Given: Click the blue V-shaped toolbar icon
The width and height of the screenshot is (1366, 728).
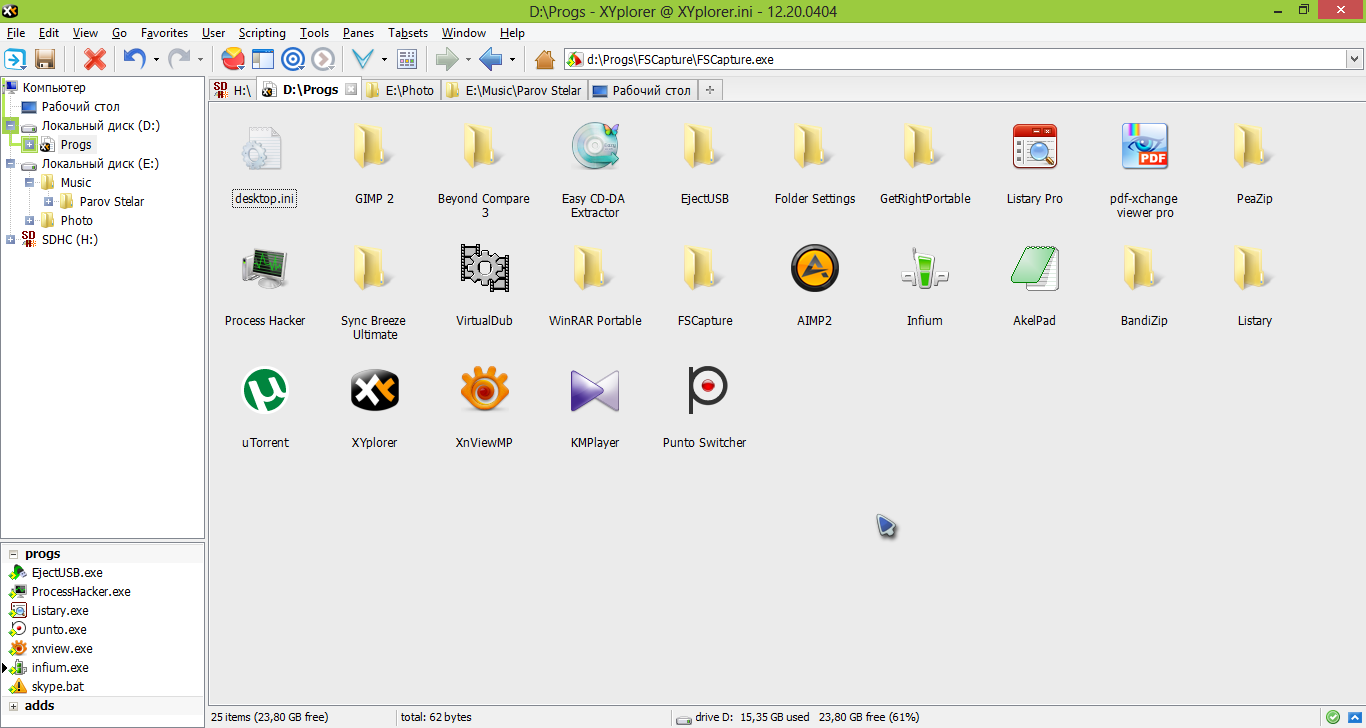Looking at the screenshot, I should coord(362,59).
